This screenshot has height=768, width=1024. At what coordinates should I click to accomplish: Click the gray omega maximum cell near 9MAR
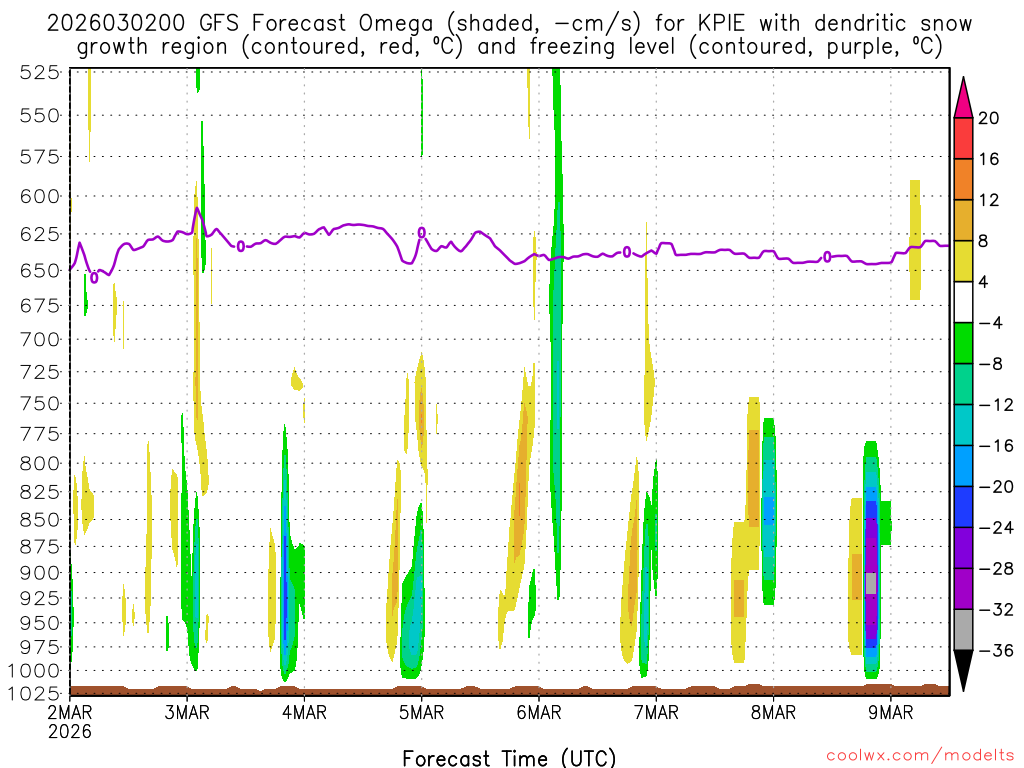[x=871, y=583]
